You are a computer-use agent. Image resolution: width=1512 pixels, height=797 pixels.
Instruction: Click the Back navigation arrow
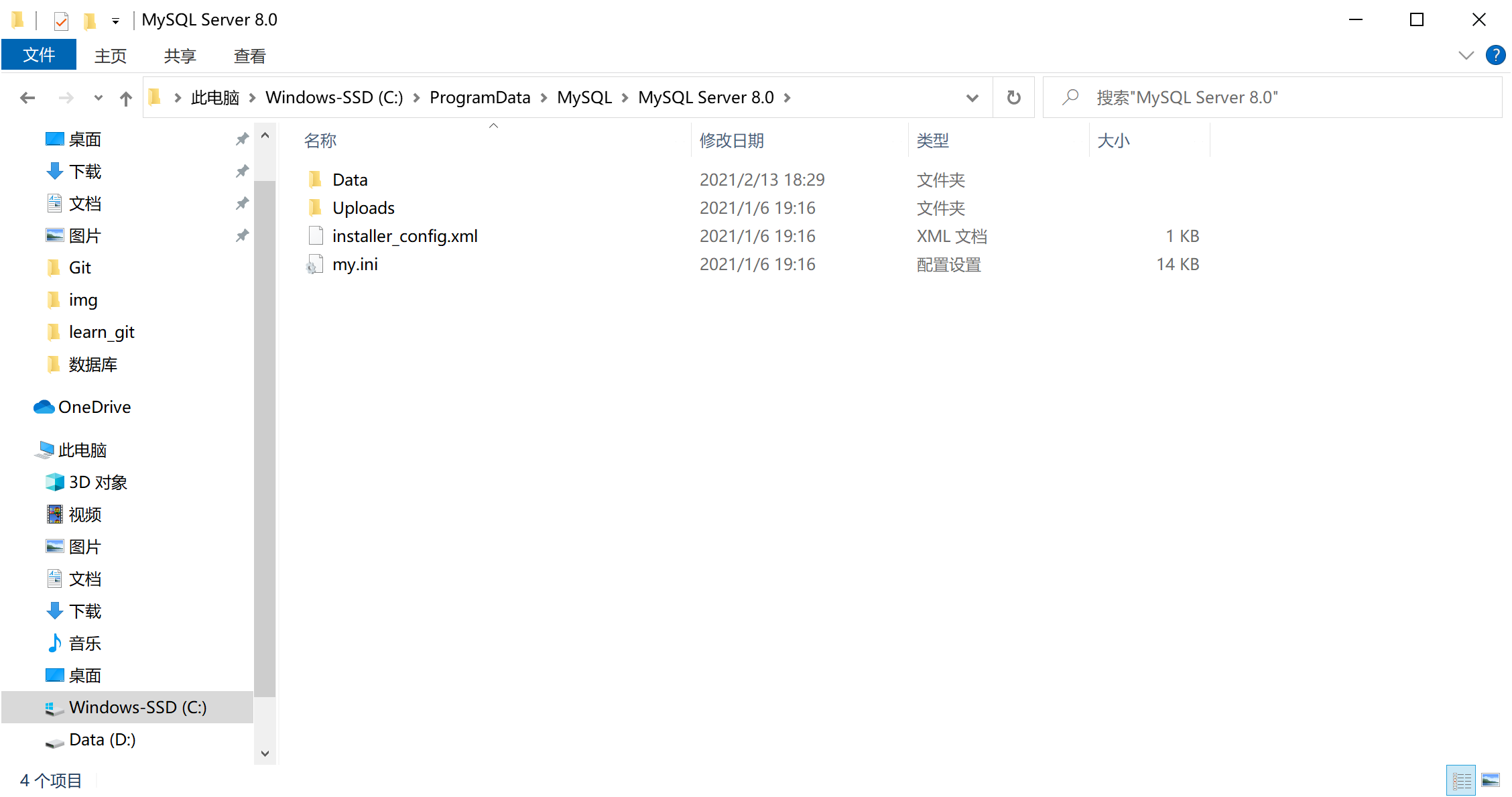[x=27, y=98]
